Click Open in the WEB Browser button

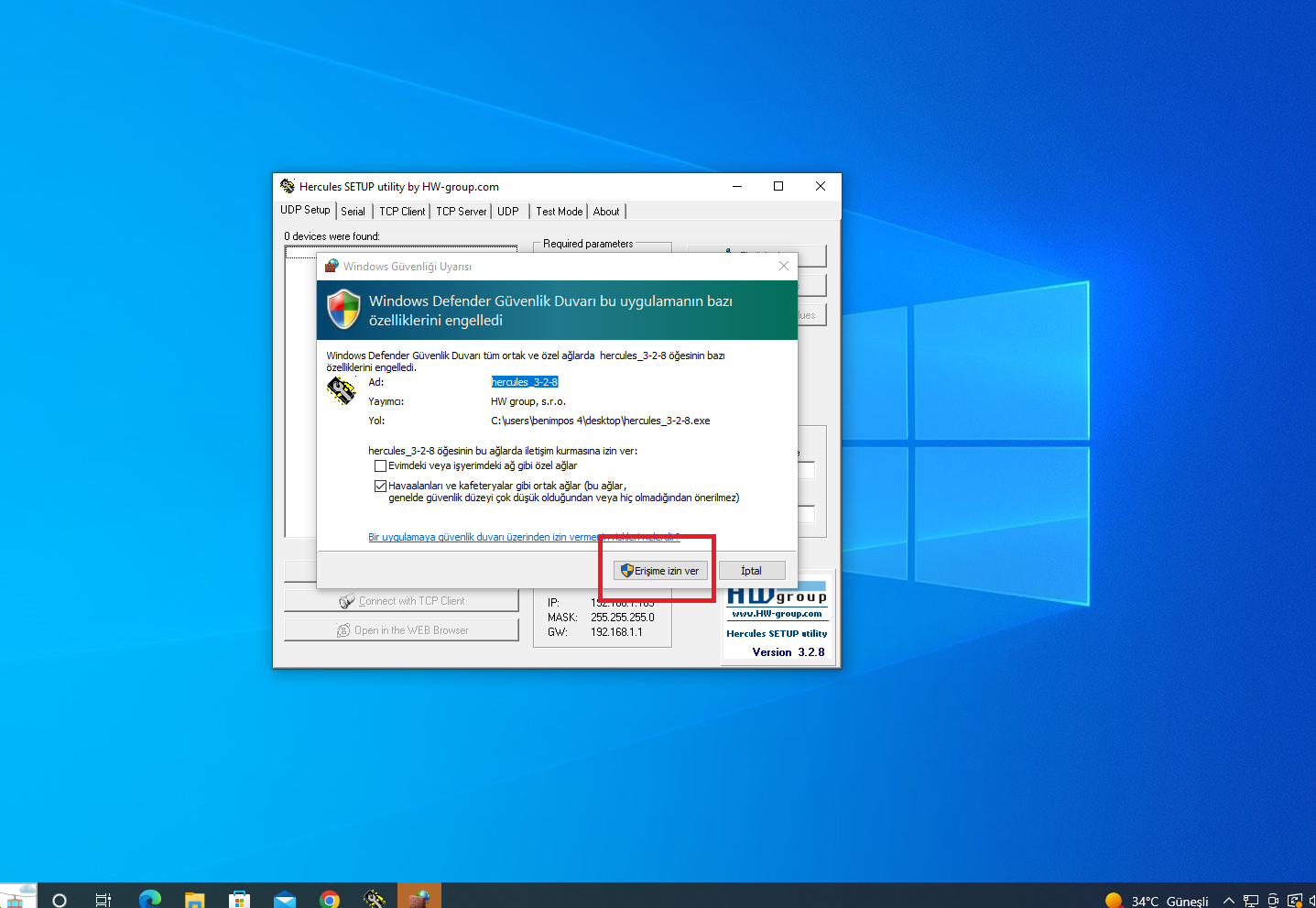(x=401, y=630)
